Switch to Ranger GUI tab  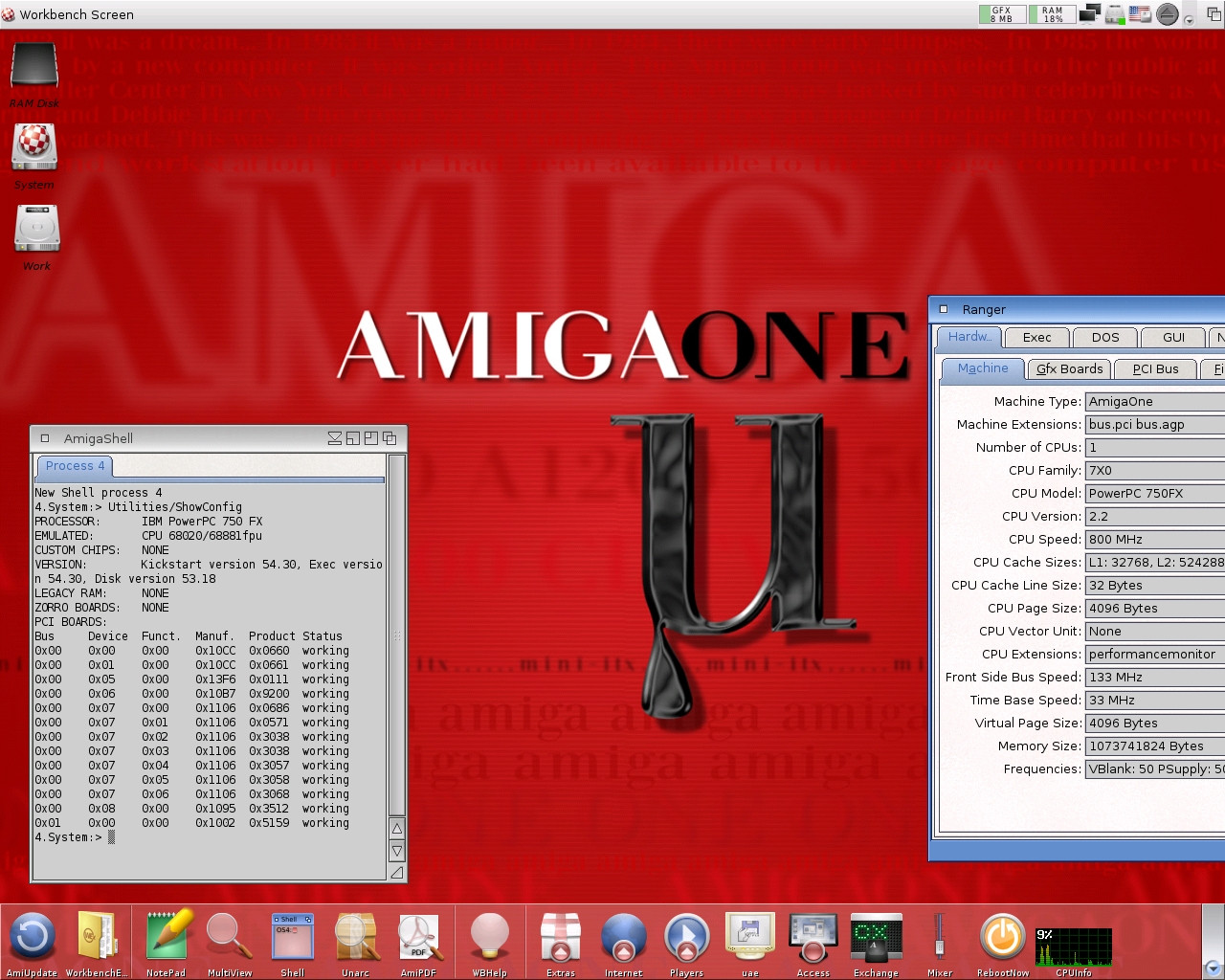click(x=1174, y=337)
